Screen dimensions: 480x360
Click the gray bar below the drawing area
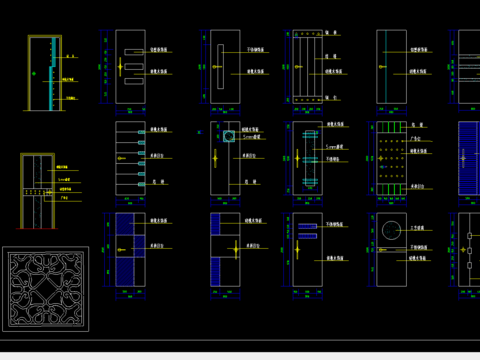coord(240,356)
